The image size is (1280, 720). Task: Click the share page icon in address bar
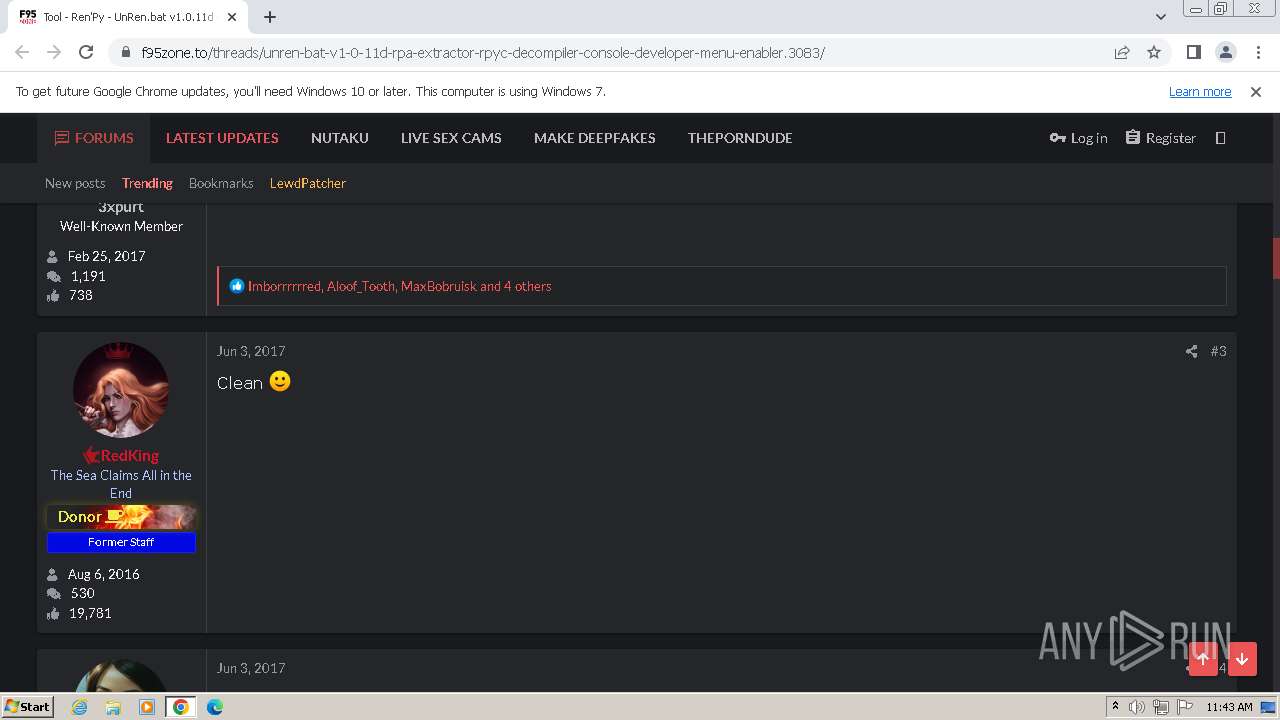point(1122,52)
